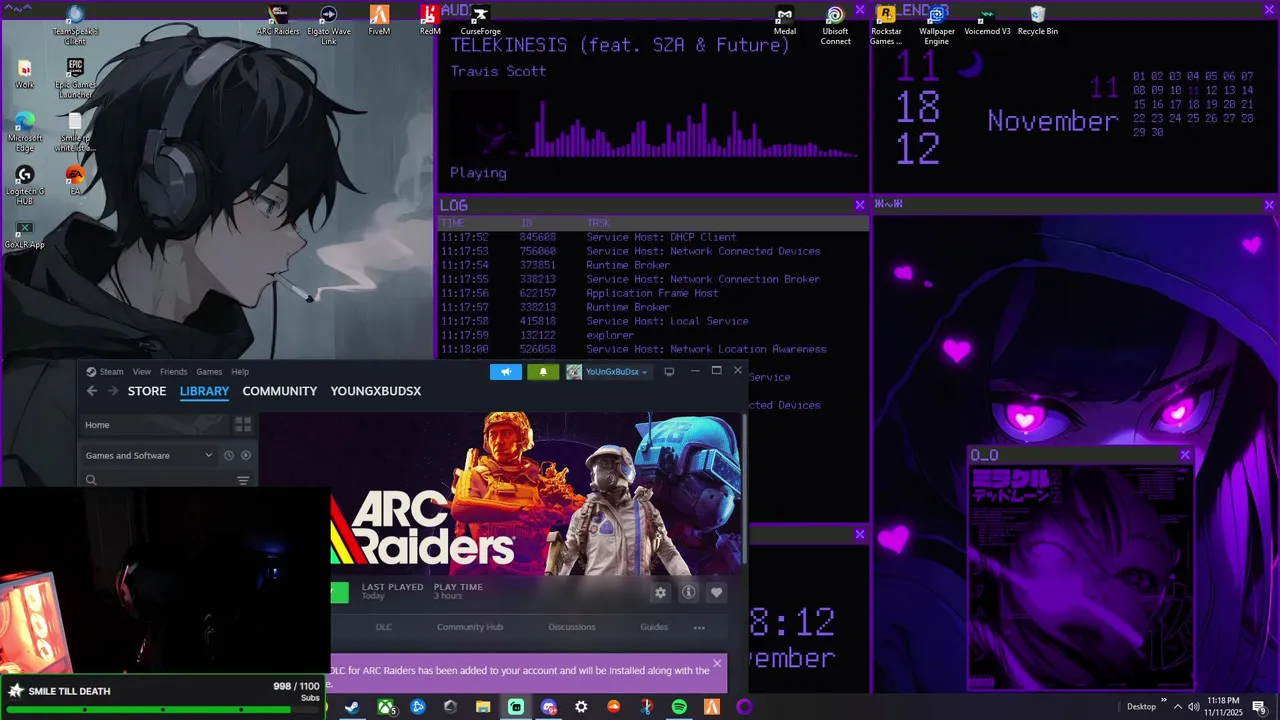The image size is (1280, 720).
Task: Open Steam notifications bell
Action: click(543, 372)
